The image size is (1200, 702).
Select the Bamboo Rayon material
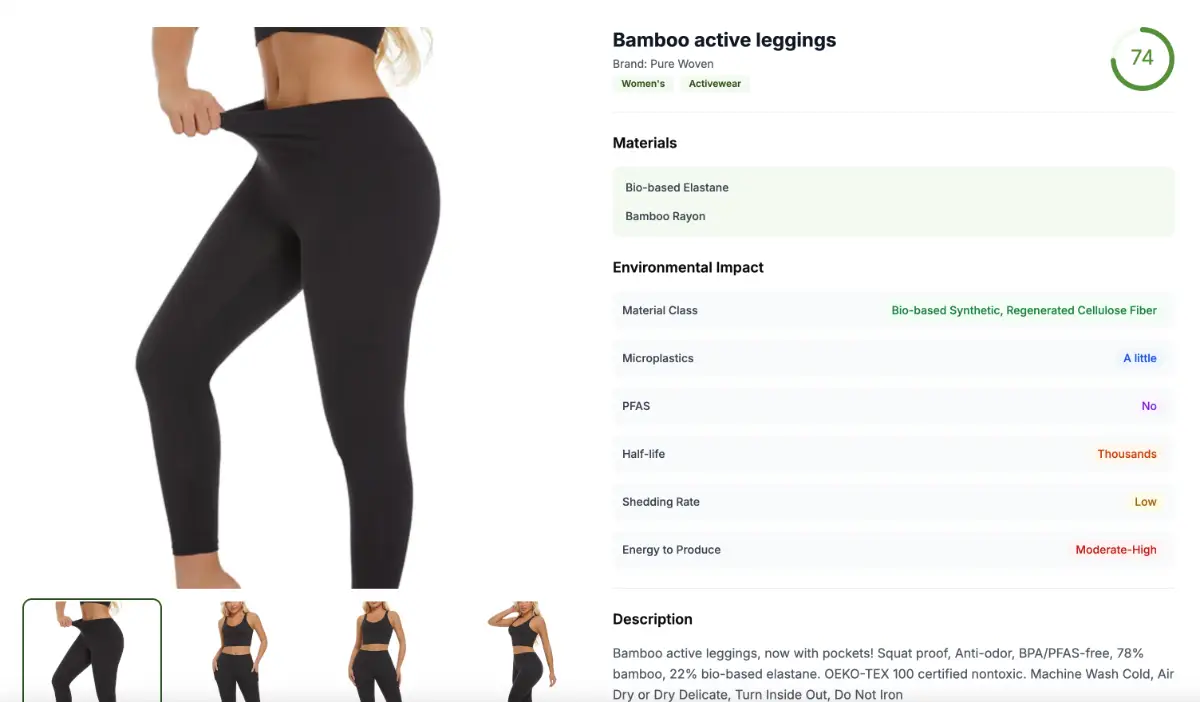(665, 216)
